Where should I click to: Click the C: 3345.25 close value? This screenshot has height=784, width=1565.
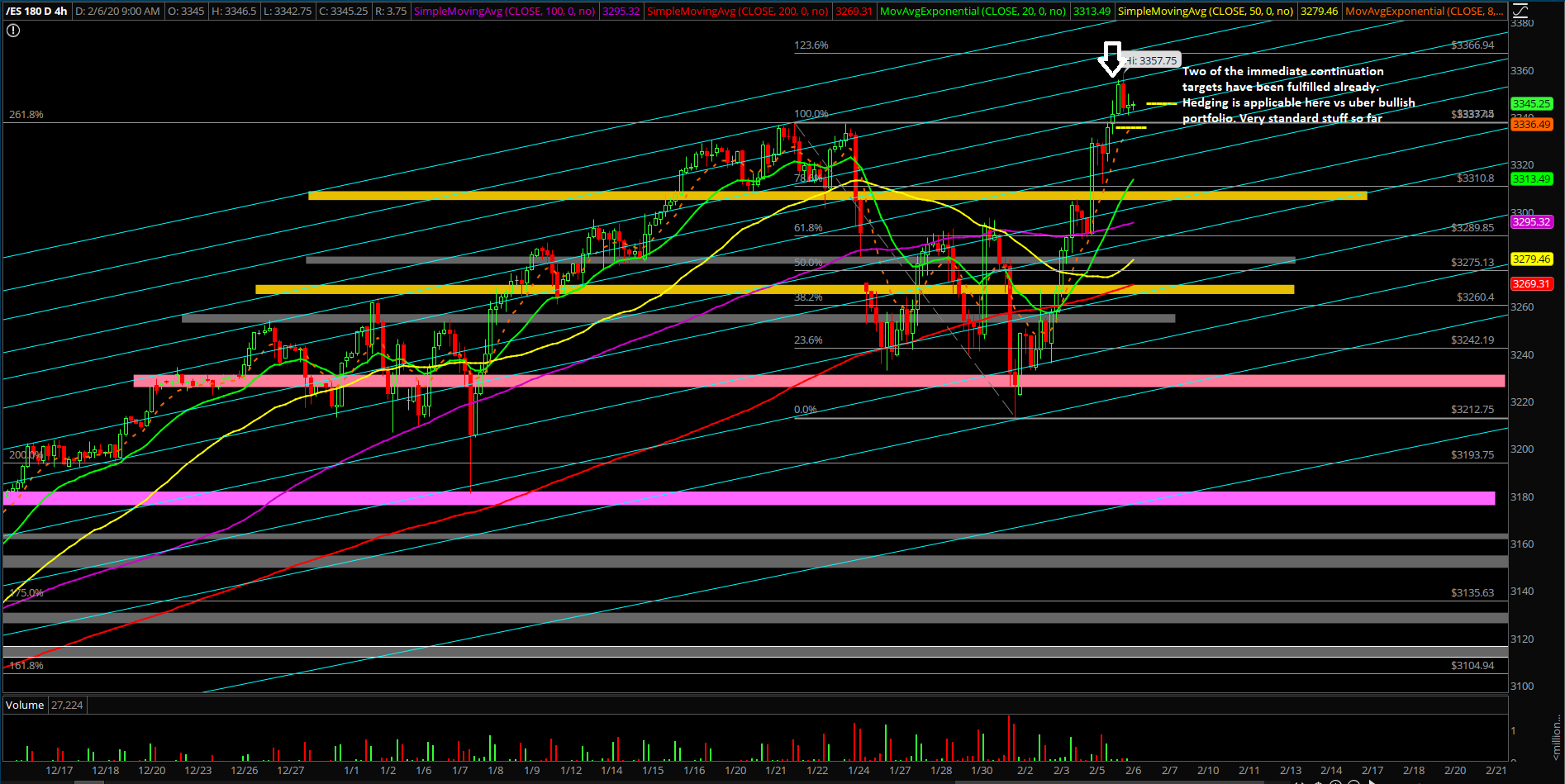[x=344, y=12]
